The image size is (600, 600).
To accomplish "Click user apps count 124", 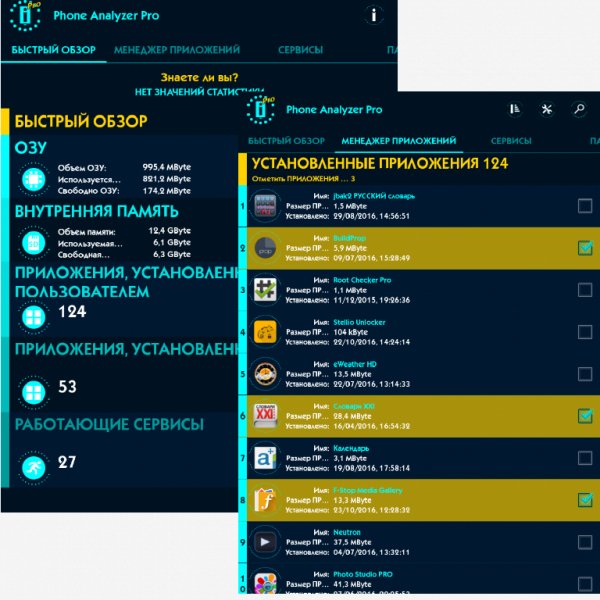I will point(72,312).
